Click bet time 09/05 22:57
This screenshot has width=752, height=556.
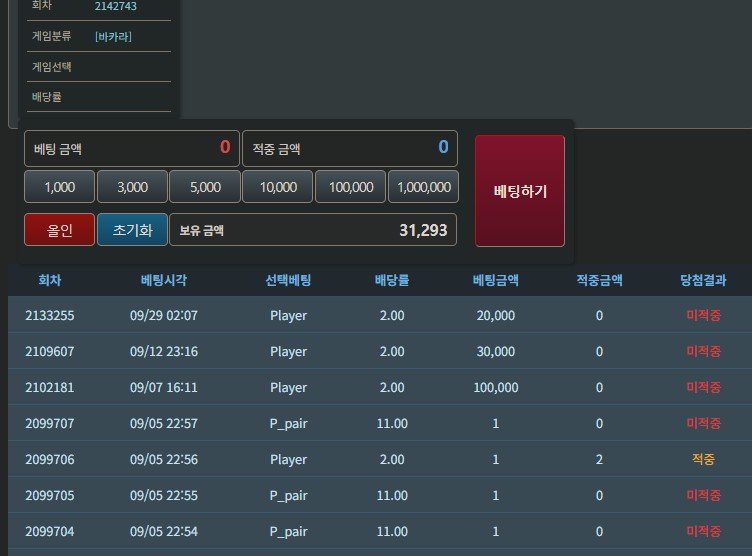pos(164,423)
